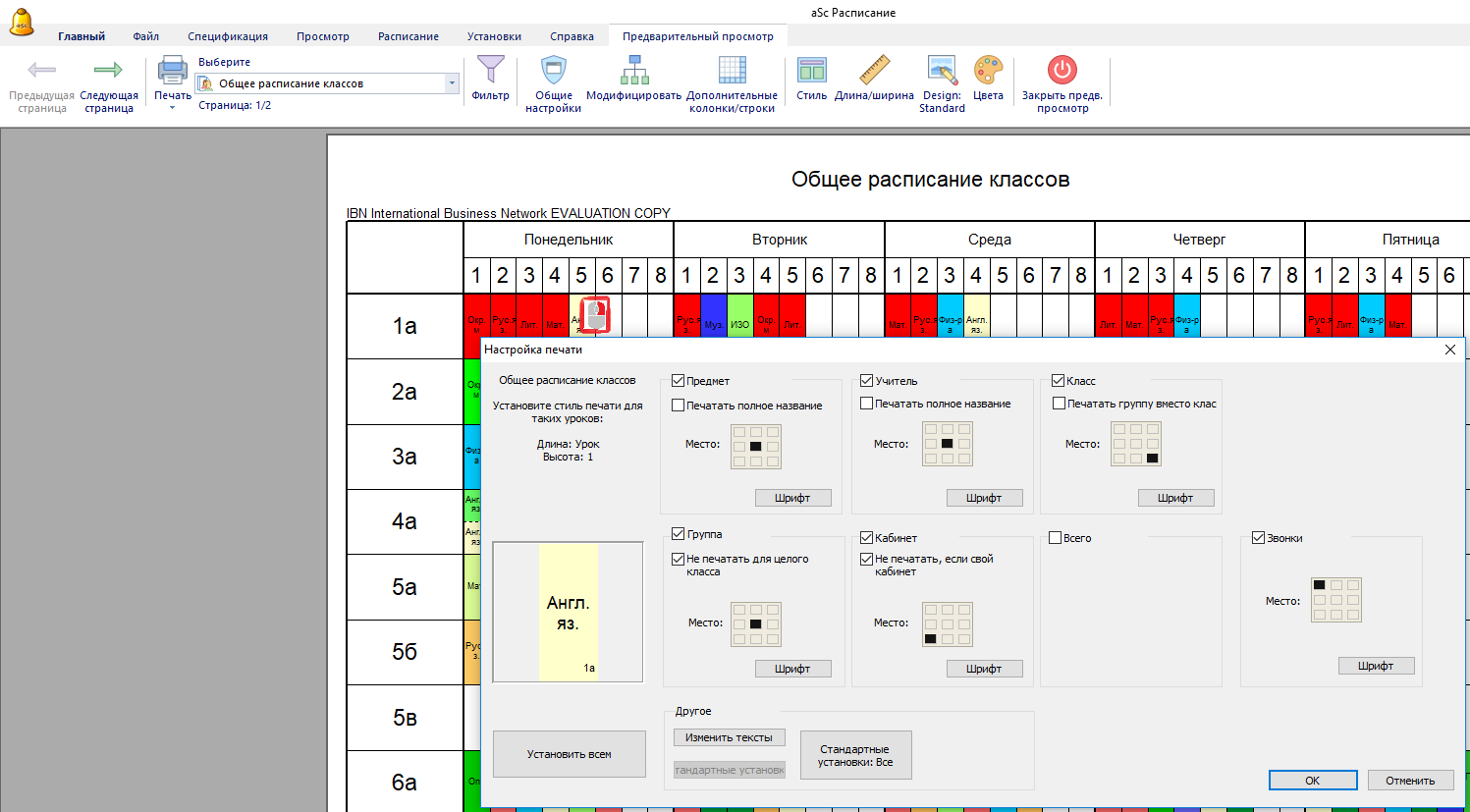The image size is (1470, 812).
Task: Click the Filter funnel icon
Action: 490,72
